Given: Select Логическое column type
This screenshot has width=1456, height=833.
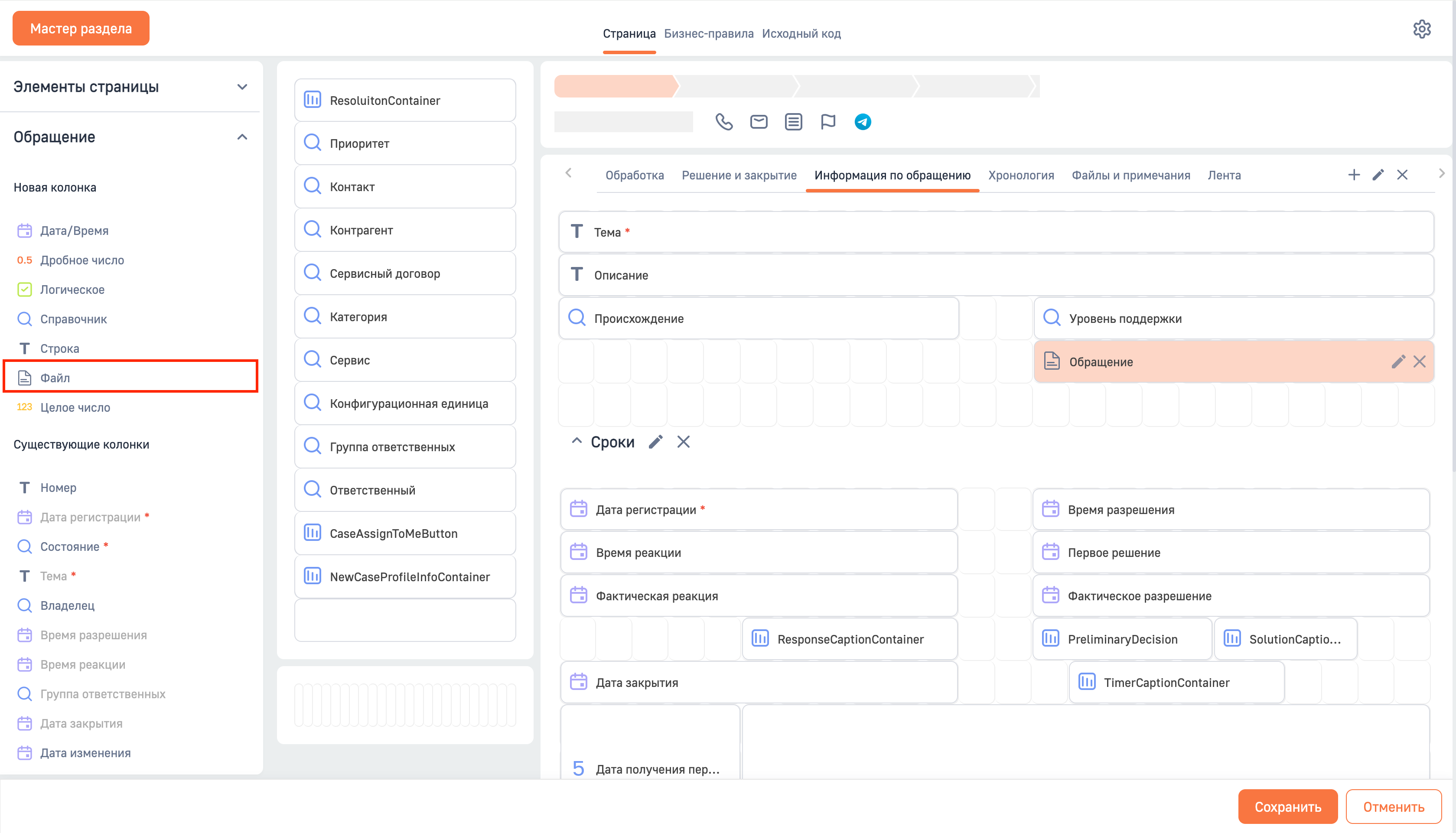Looking at the screenshot, I should click(72, 290).
